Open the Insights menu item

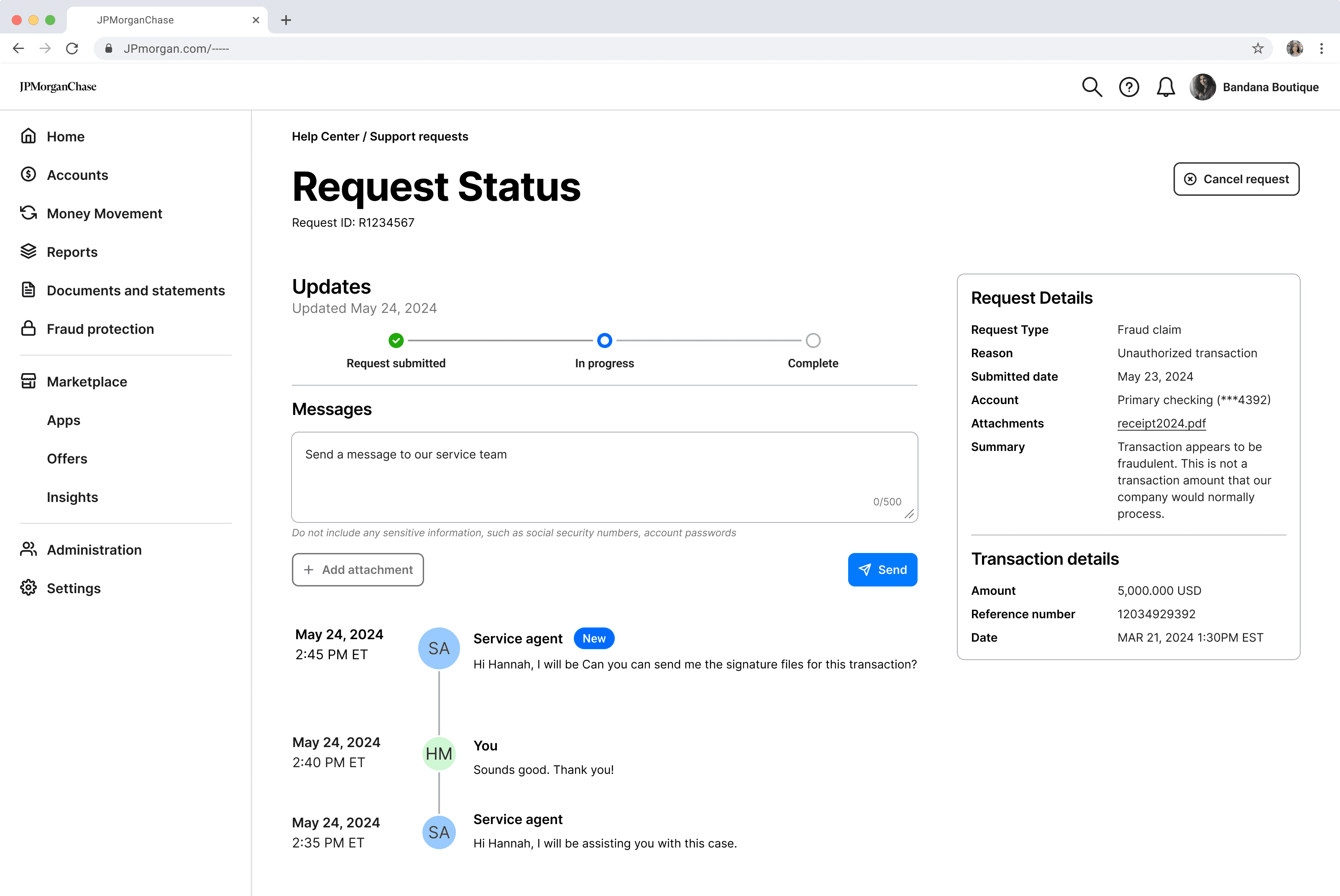click(72, 497)
